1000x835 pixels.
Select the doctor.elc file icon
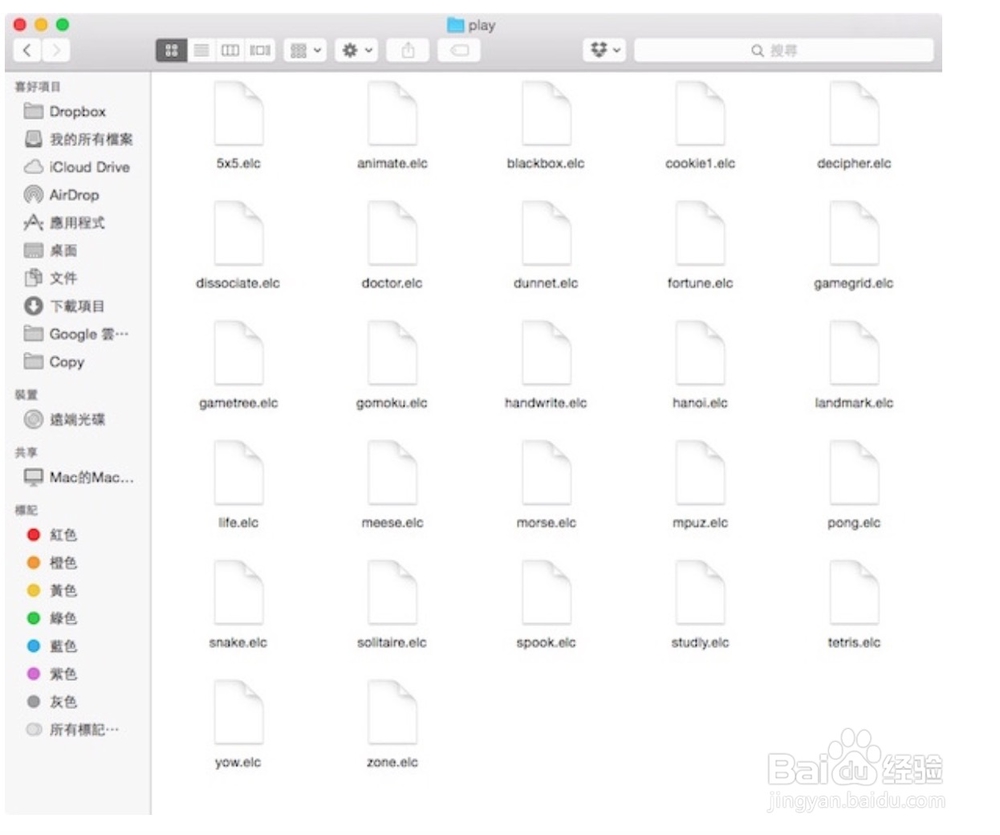tap(392, 233)
